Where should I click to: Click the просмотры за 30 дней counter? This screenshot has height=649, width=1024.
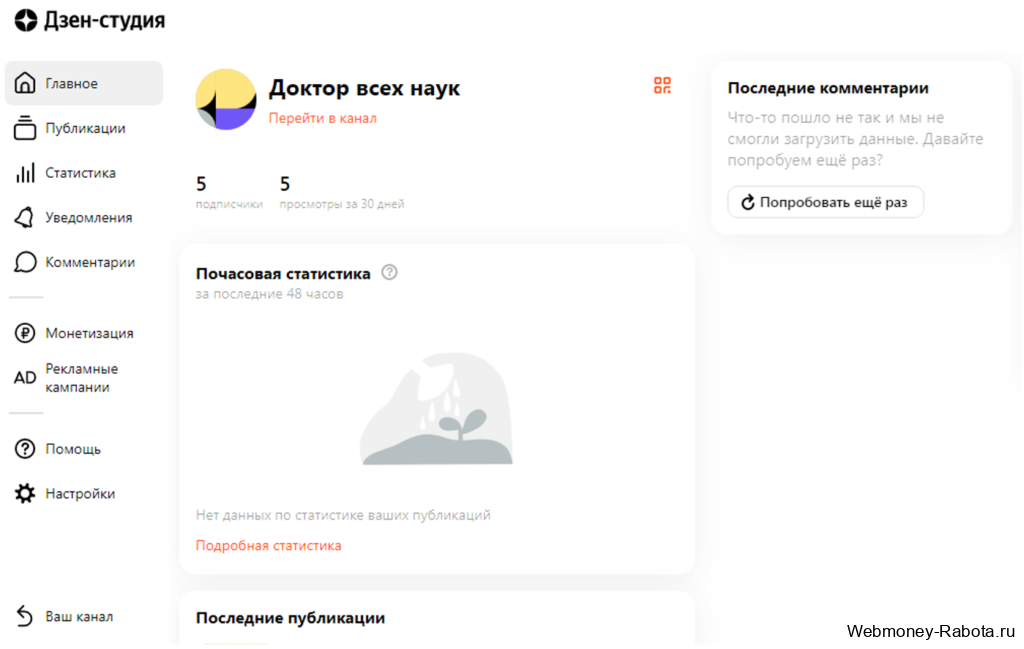click(x=342, y=192)
